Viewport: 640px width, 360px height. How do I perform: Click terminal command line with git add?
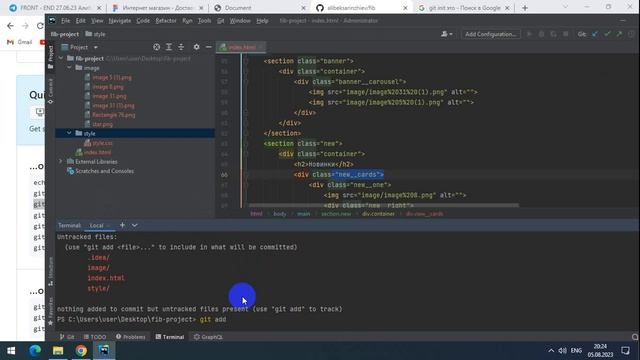[142, 319]
